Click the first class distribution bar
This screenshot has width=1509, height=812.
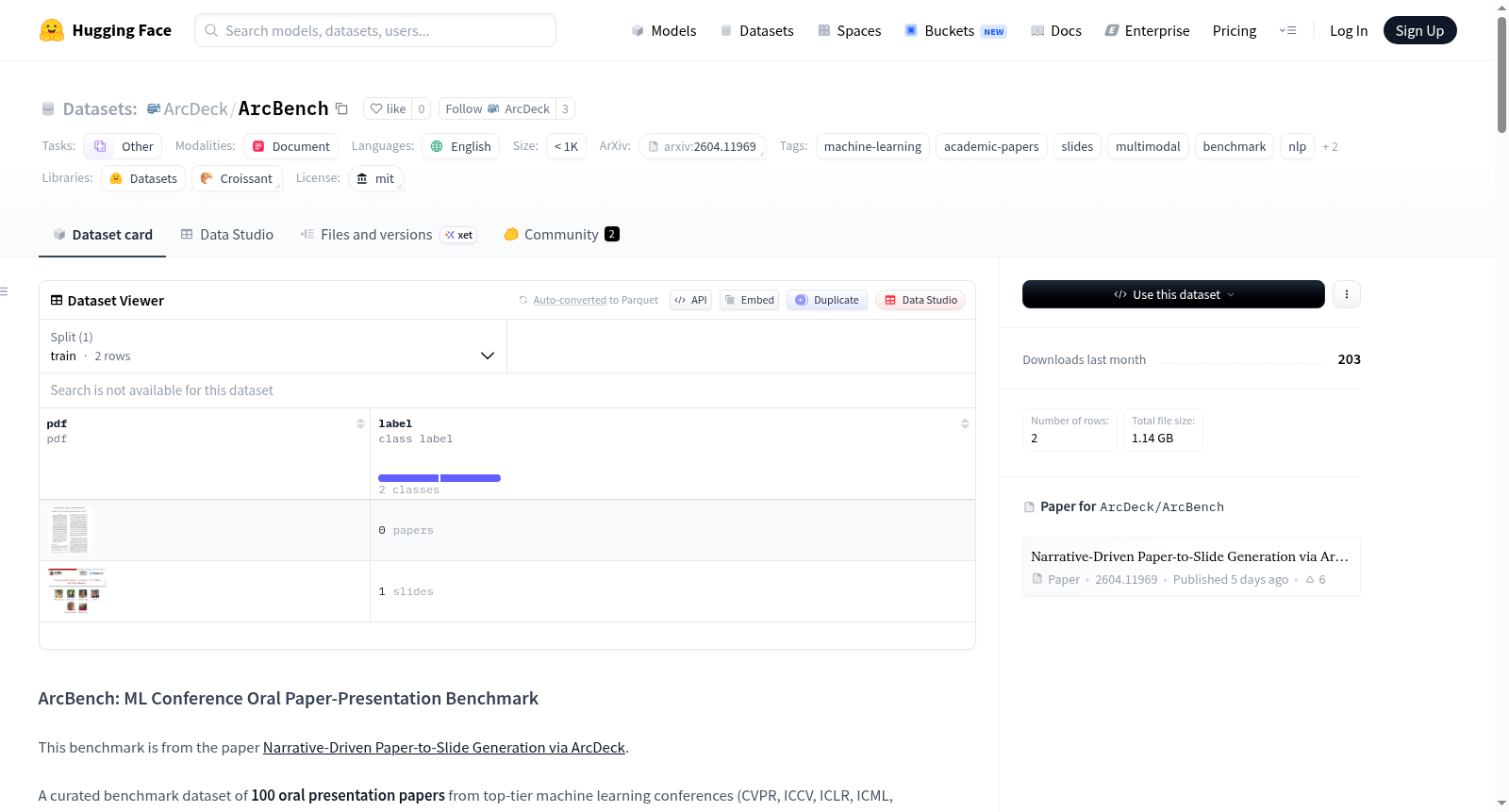click(x=408, y=478)
